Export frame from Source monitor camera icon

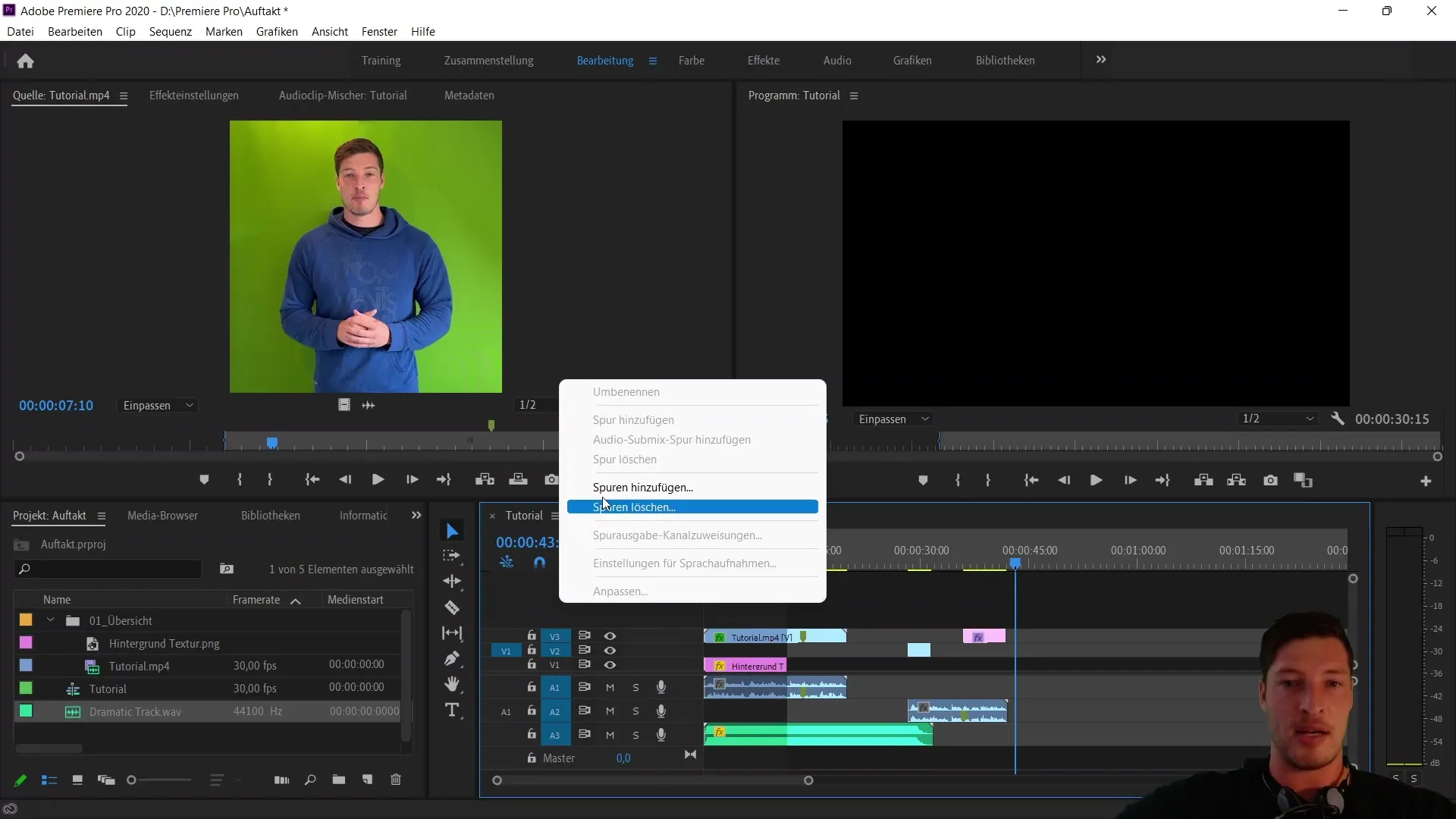pyautogui.click(x=551, y=480)
